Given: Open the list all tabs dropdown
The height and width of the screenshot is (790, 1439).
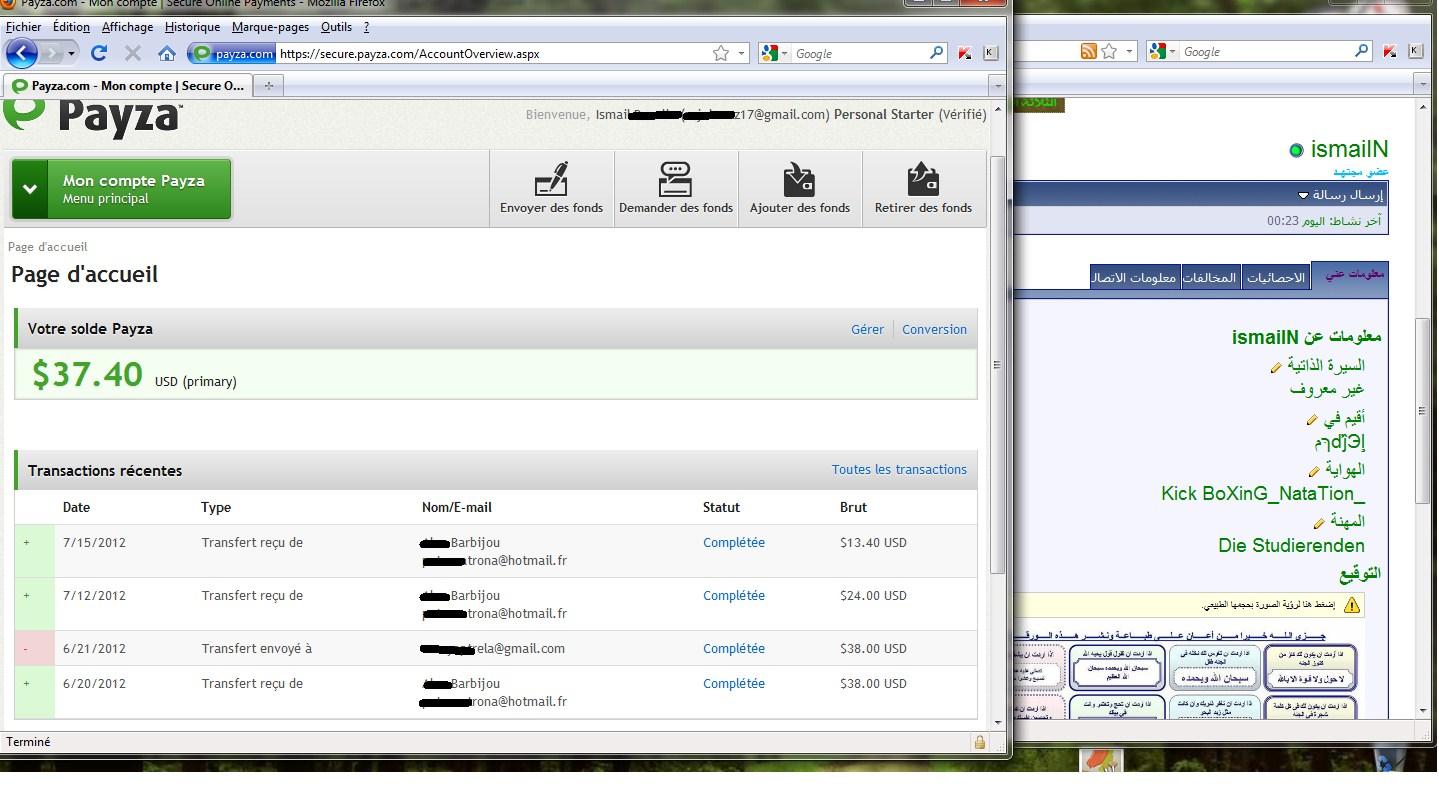Looking at the screenshot, I should coord(996,86).
